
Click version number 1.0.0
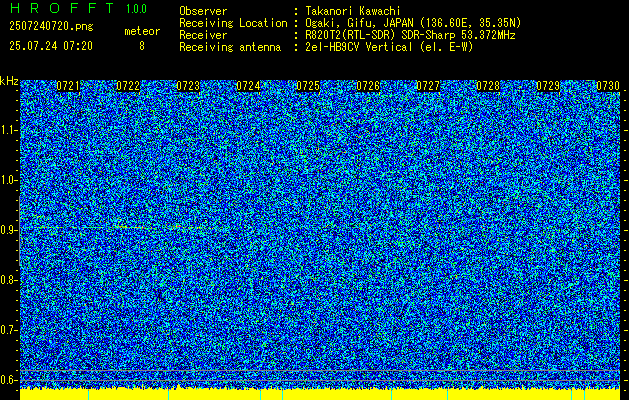tap(136, 9)
